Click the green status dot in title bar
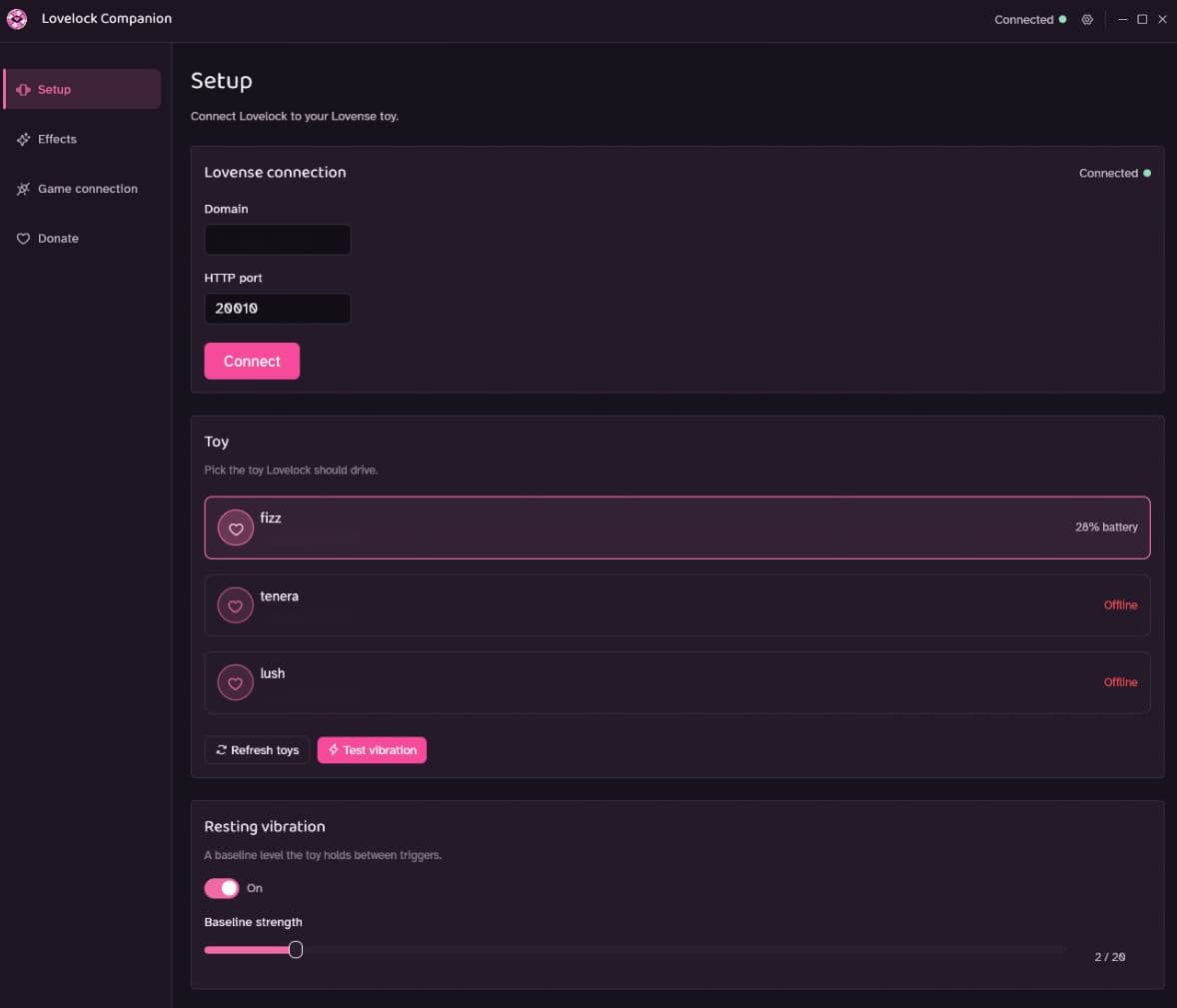Viewport: 1177px width, 1008px height. click(x=1062, y=20)
